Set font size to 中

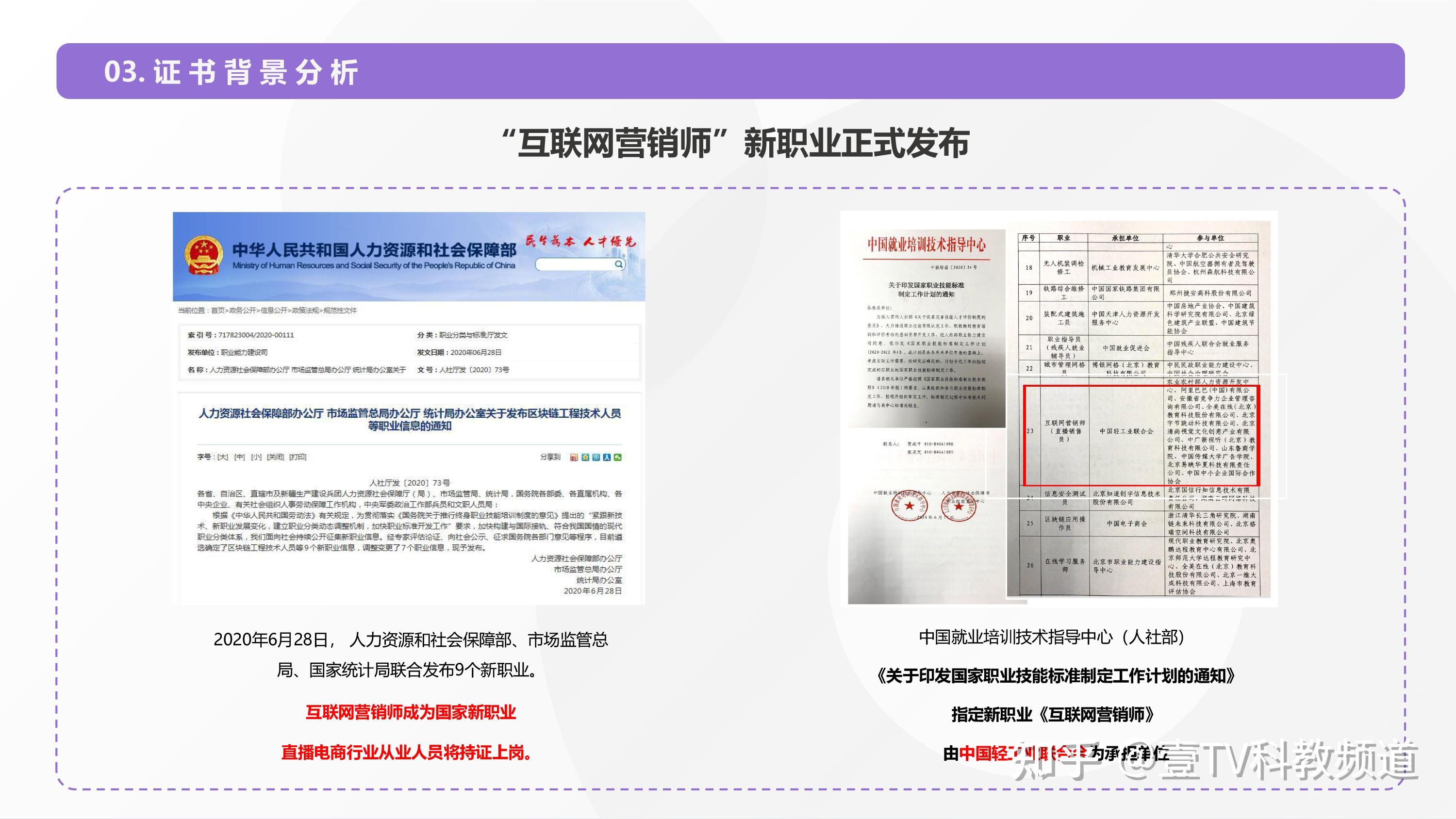pos(240,457)
